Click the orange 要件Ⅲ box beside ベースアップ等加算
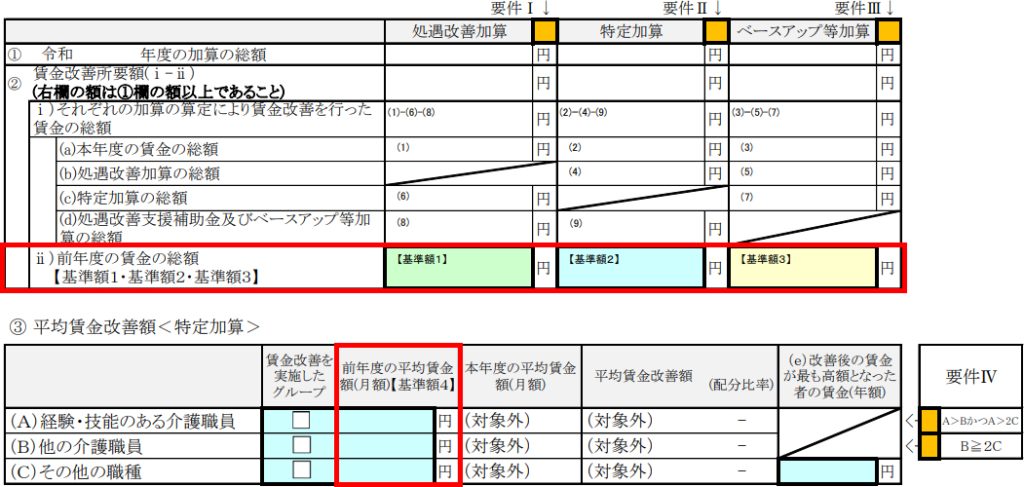The width and height of the screenshot is (1024, 487). [x=889, y=32]
